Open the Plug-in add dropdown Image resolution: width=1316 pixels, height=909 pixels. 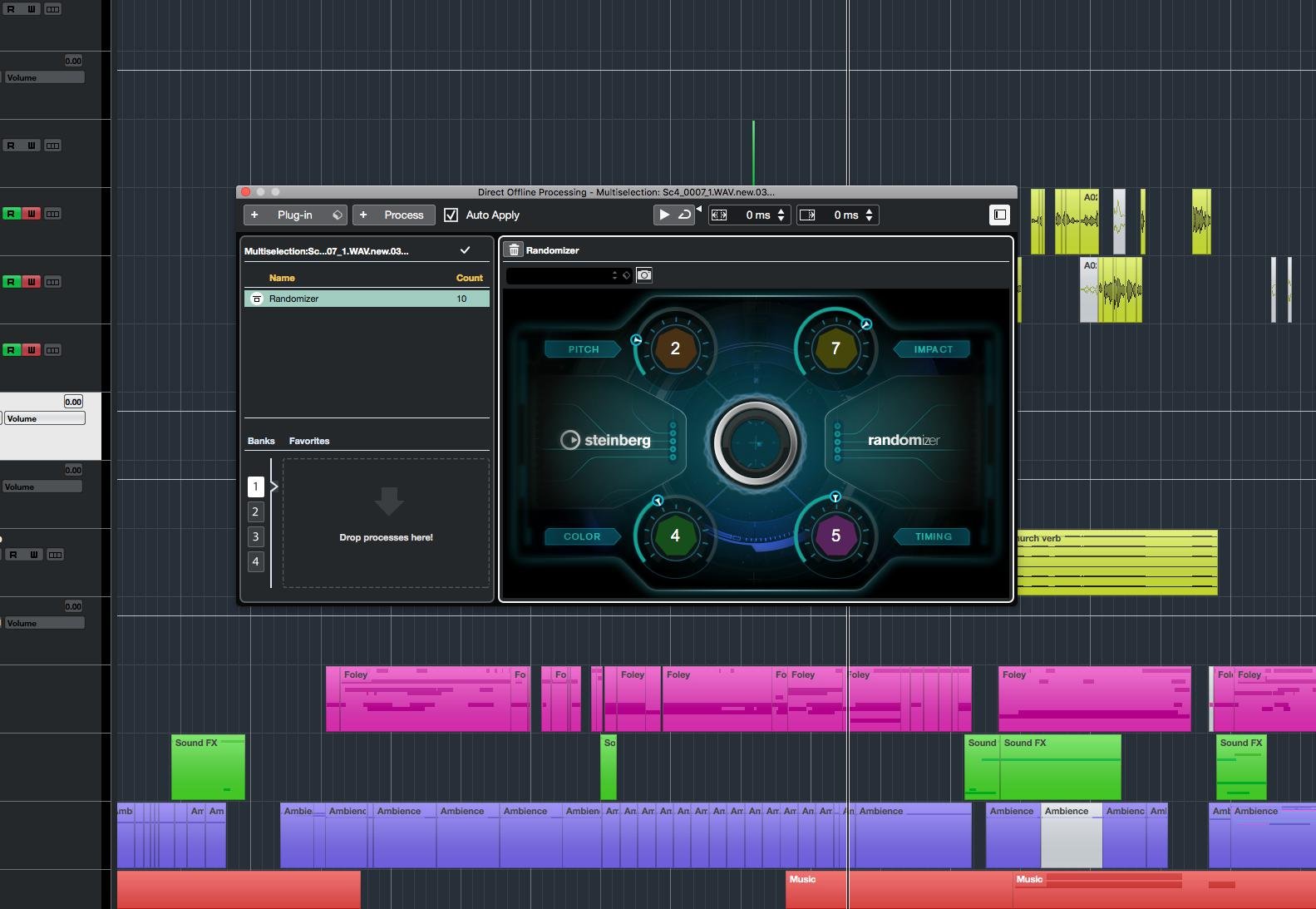click(295, 215)
